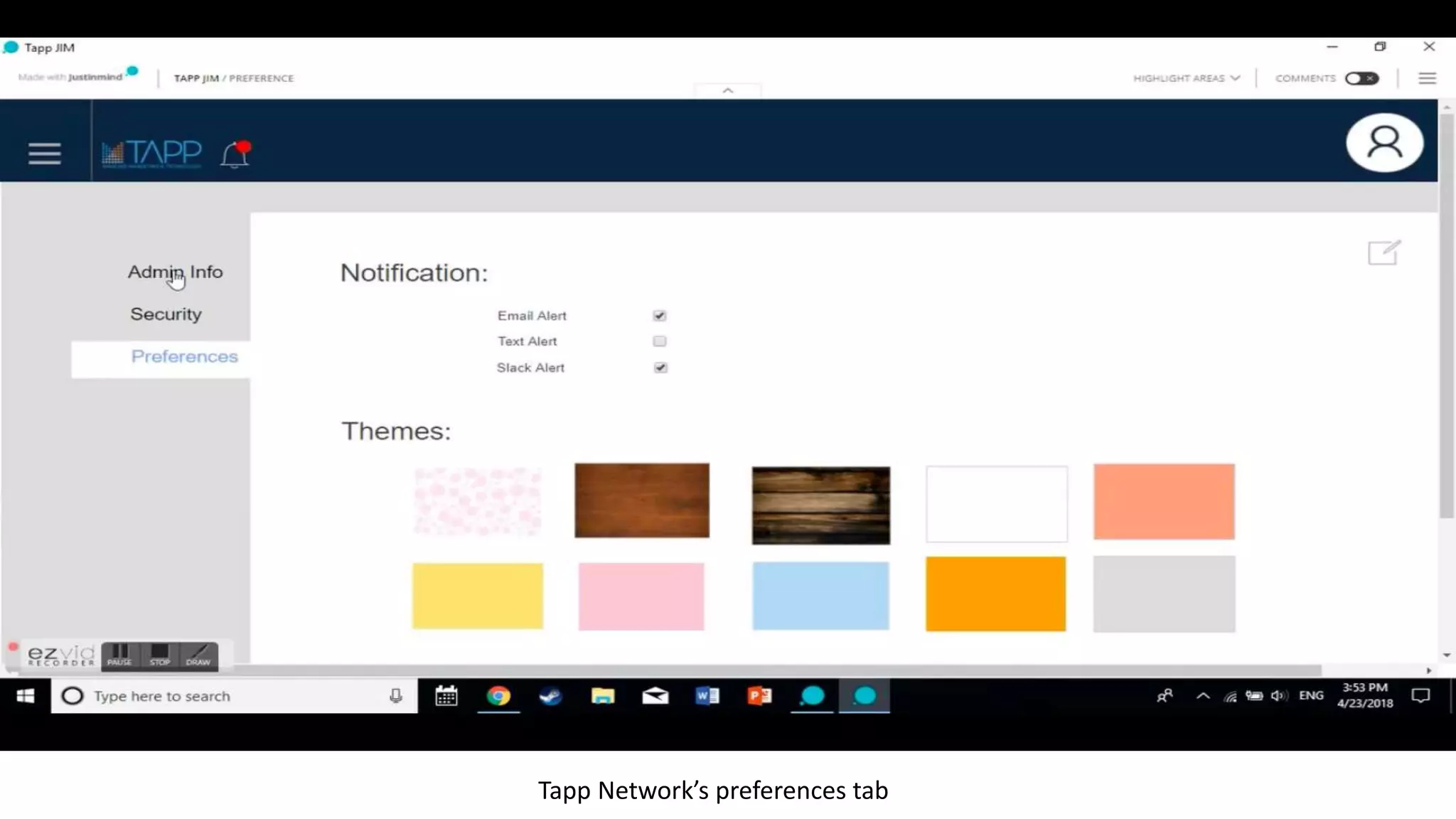Open the user profile avatar
Screen dimensions: 1456x819
(x=1384, y=143)
